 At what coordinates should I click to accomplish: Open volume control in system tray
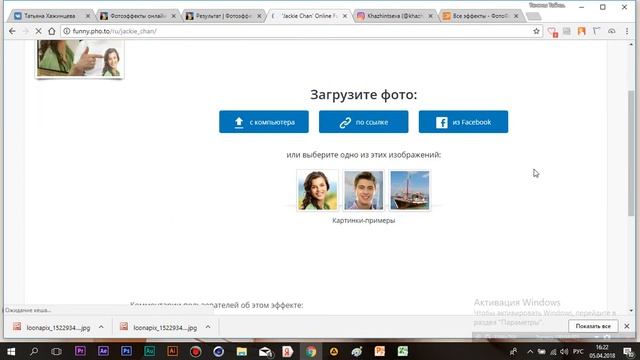564,351
